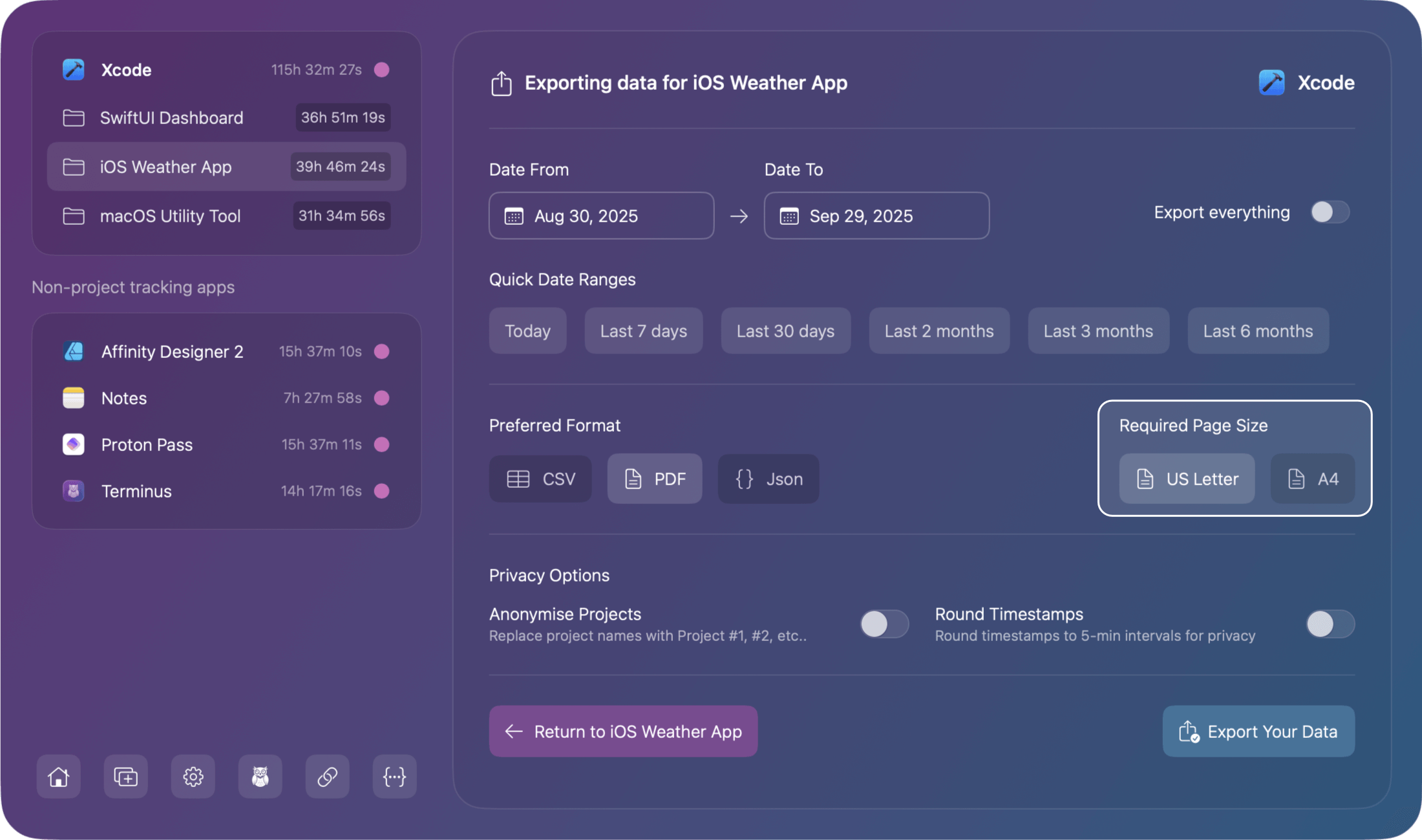The image size is (1422, 840).
Task: Open the Settings gear icon
Action: 193,777
